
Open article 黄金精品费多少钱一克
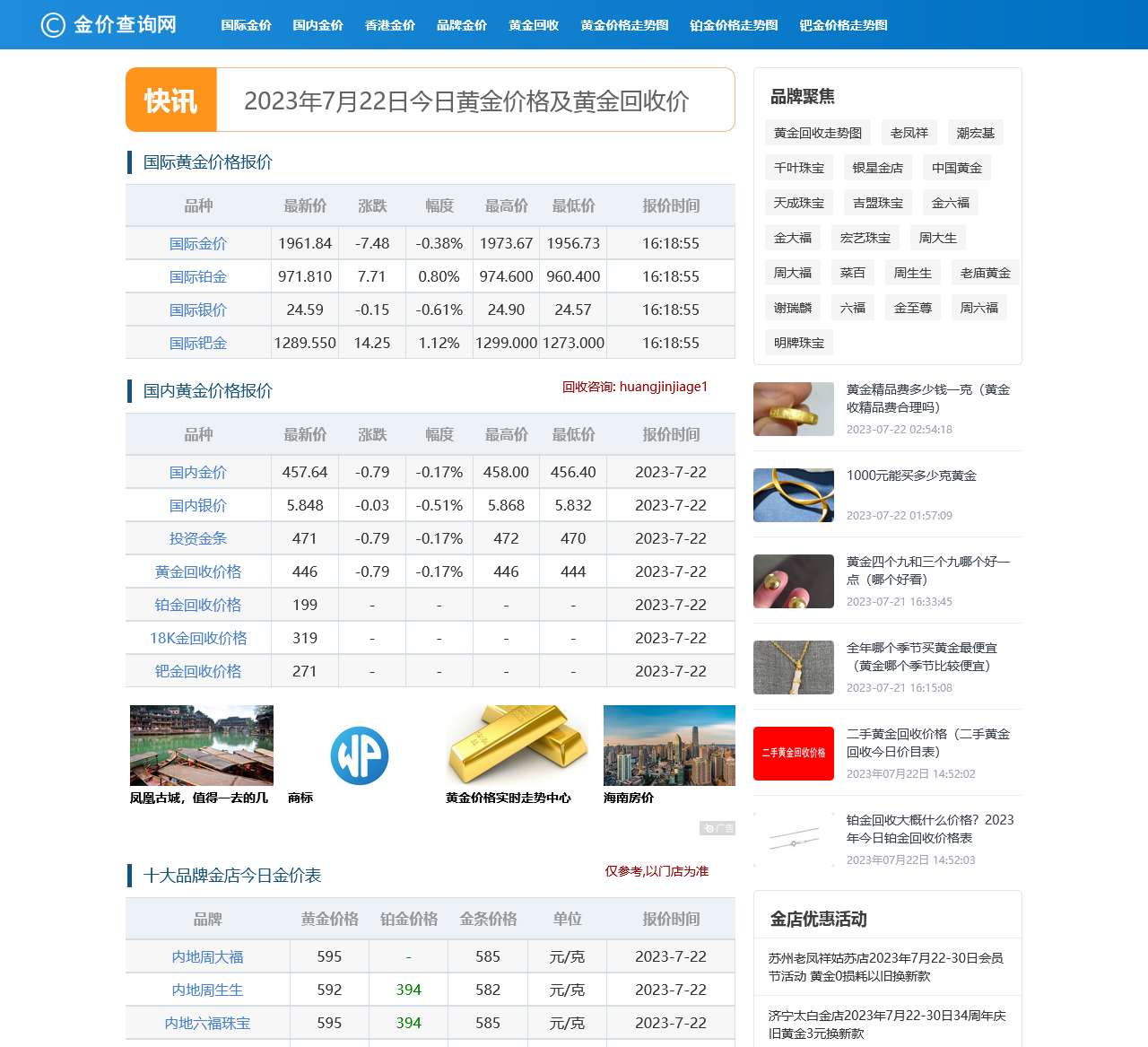point(928,398)
